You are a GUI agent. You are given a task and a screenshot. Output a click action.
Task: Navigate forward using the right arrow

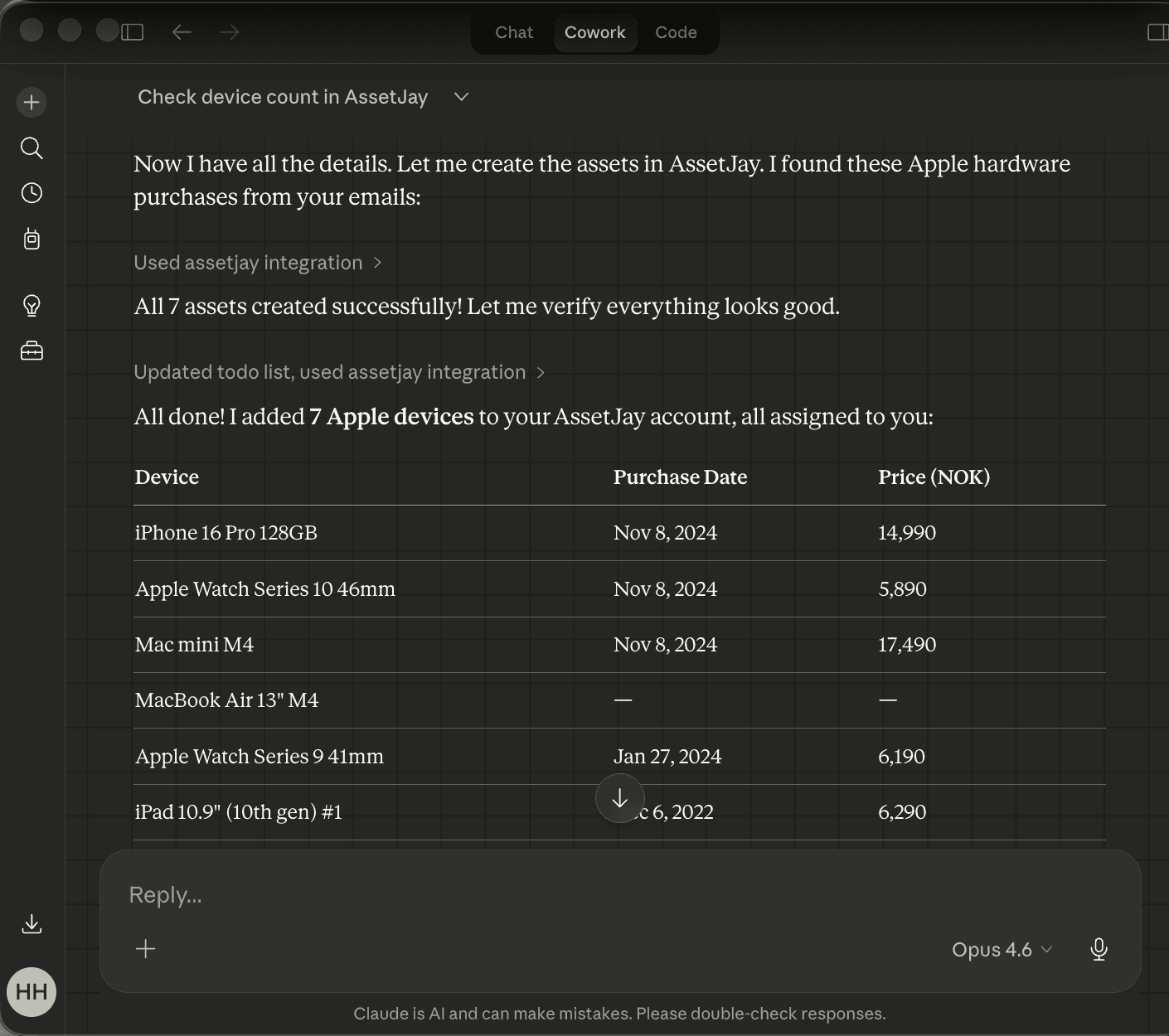[228, 31]
